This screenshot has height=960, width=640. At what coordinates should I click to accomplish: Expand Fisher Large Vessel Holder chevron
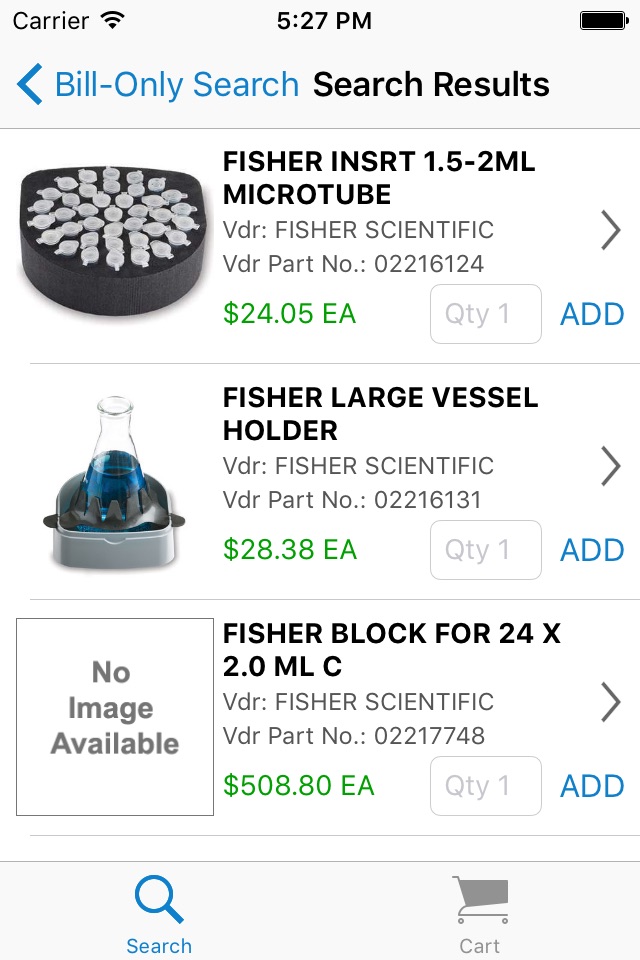pos(610,466)
